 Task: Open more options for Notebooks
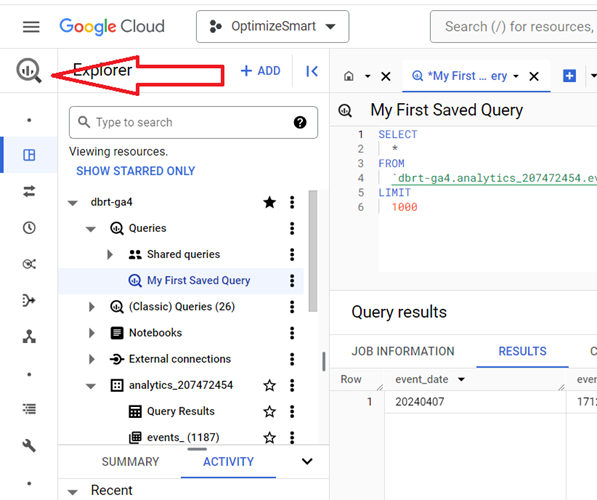(x=292, y=333)
